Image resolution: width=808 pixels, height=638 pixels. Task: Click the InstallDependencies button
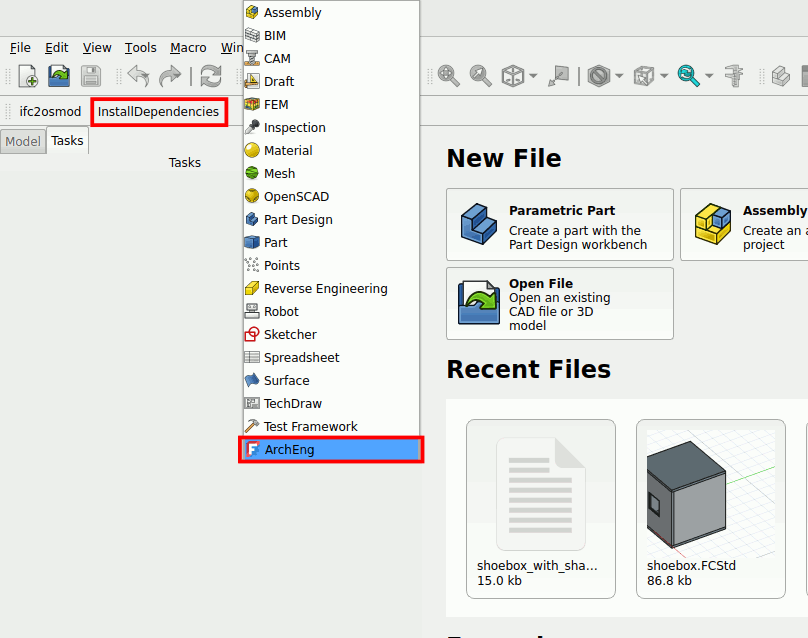[158, 112]
